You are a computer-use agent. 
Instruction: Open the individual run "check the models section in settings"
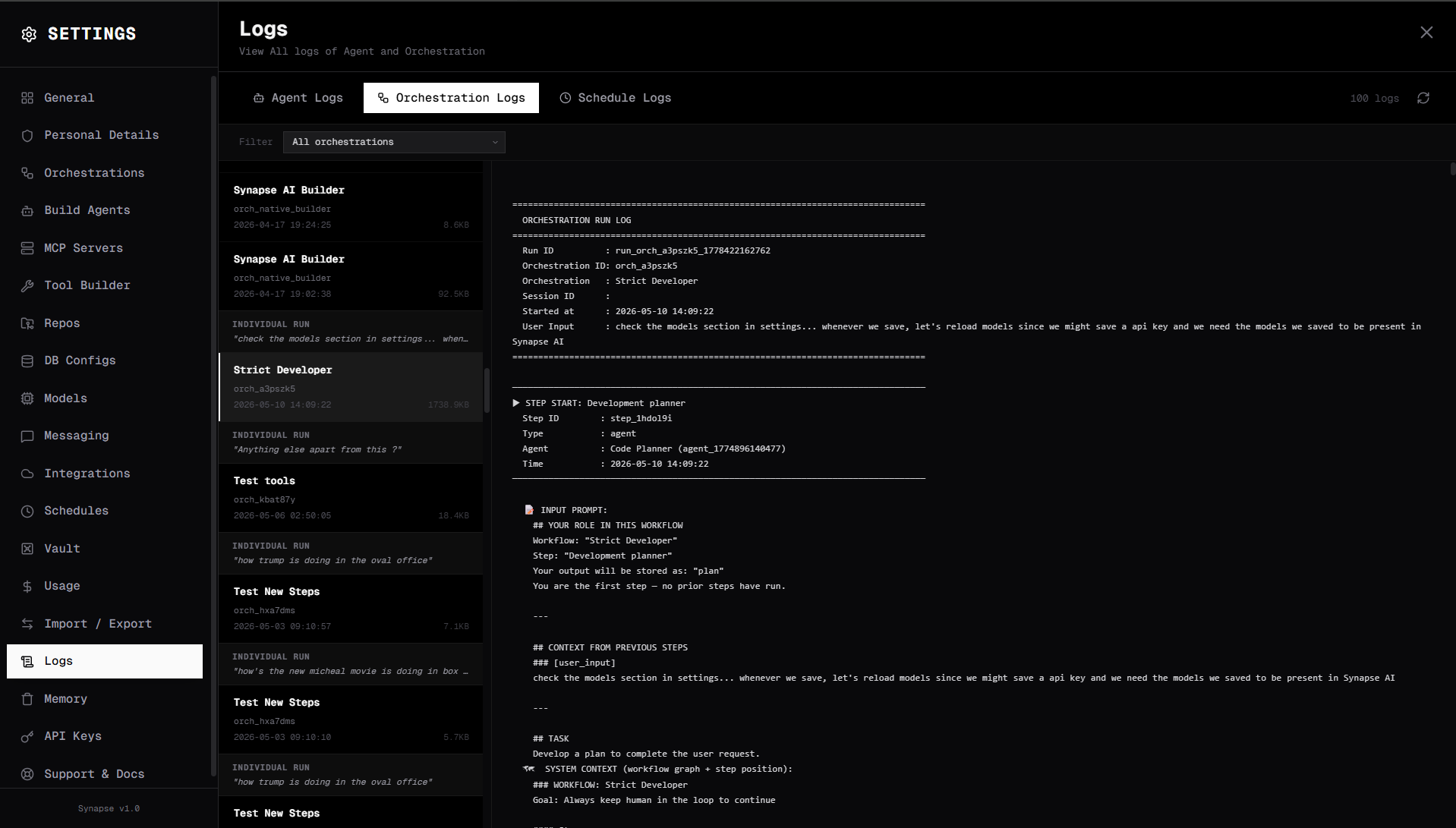point(351,332)
